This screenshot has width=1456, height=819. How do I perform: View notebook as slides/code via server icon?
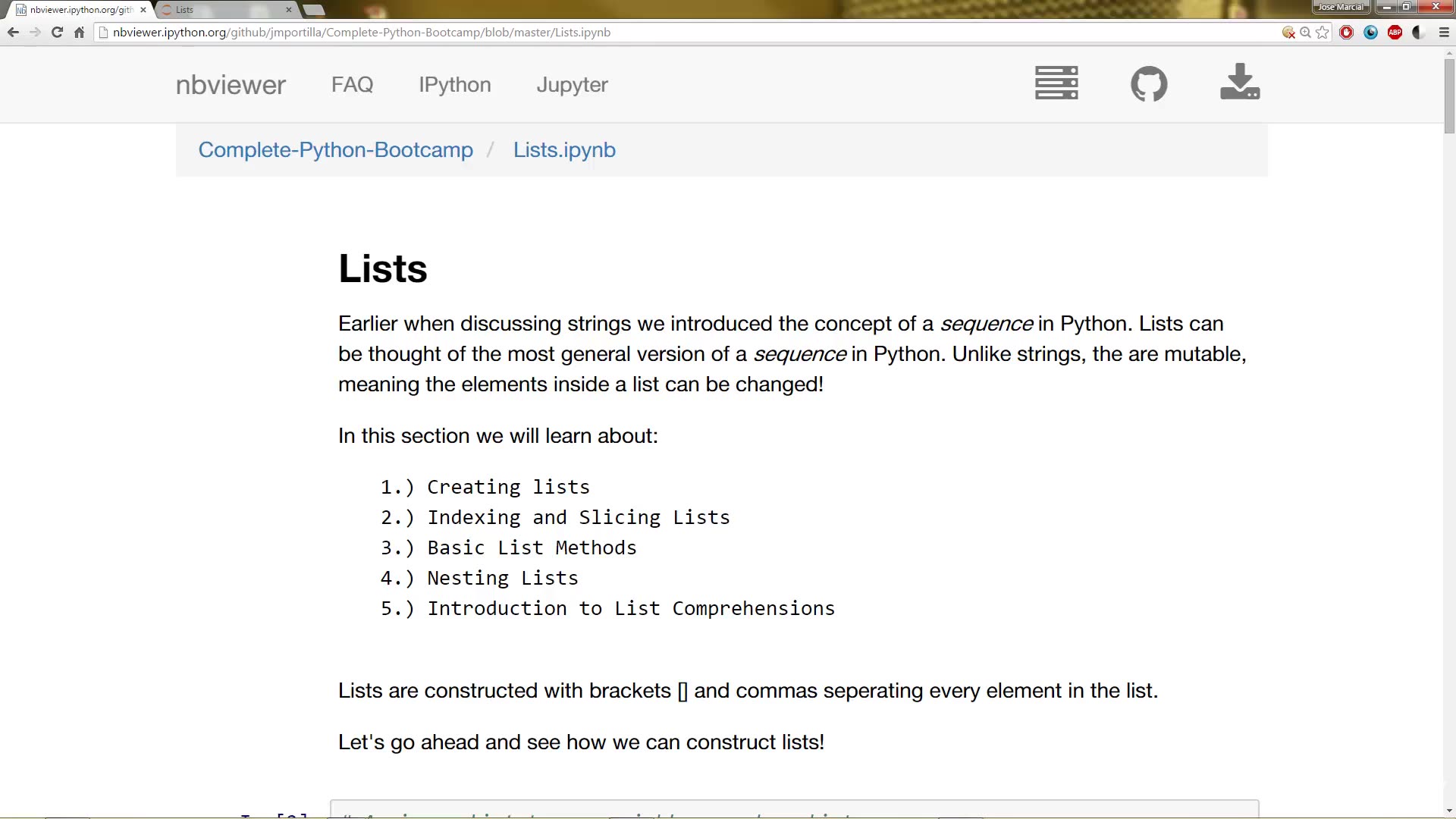(1056, 83)
